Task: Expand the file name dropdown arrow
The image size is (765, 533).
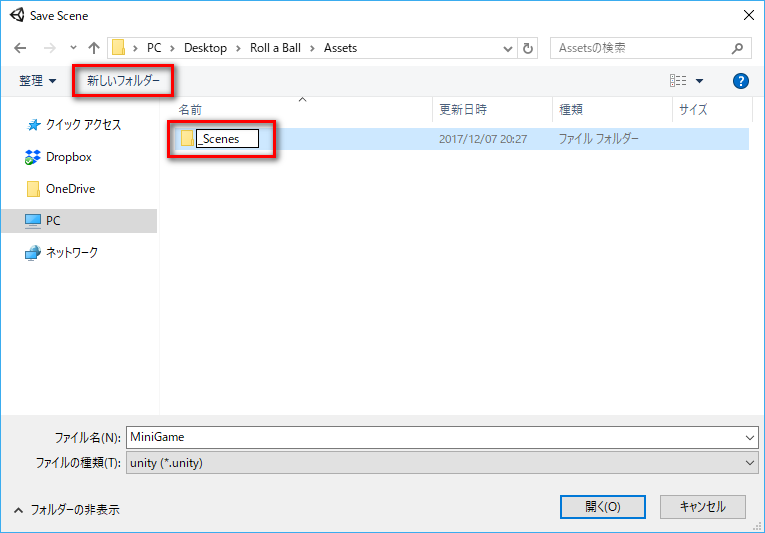Action: pos(750,438)
